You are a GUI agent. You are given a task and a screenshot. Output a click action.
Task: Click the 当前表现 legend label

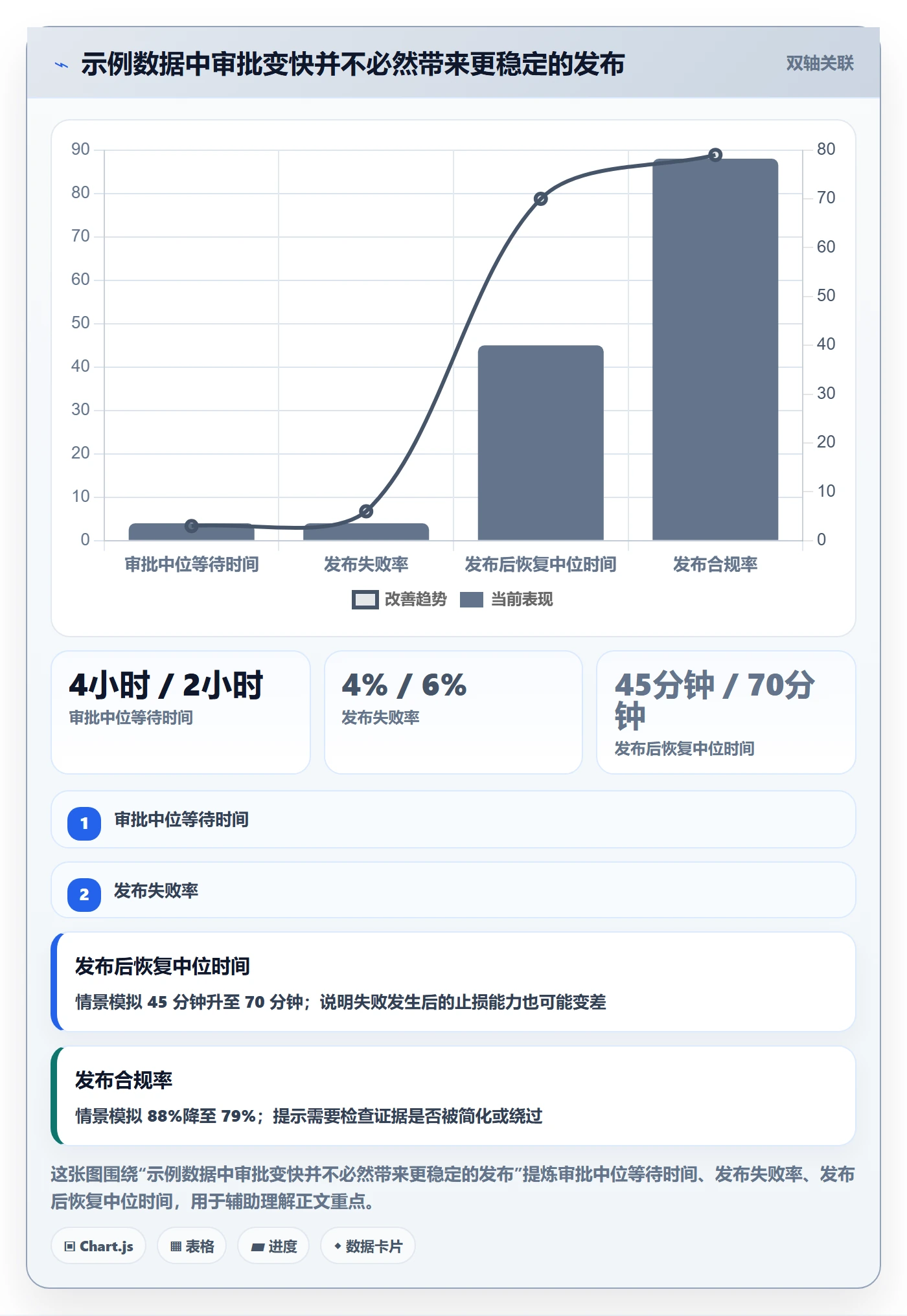point(522,600)
